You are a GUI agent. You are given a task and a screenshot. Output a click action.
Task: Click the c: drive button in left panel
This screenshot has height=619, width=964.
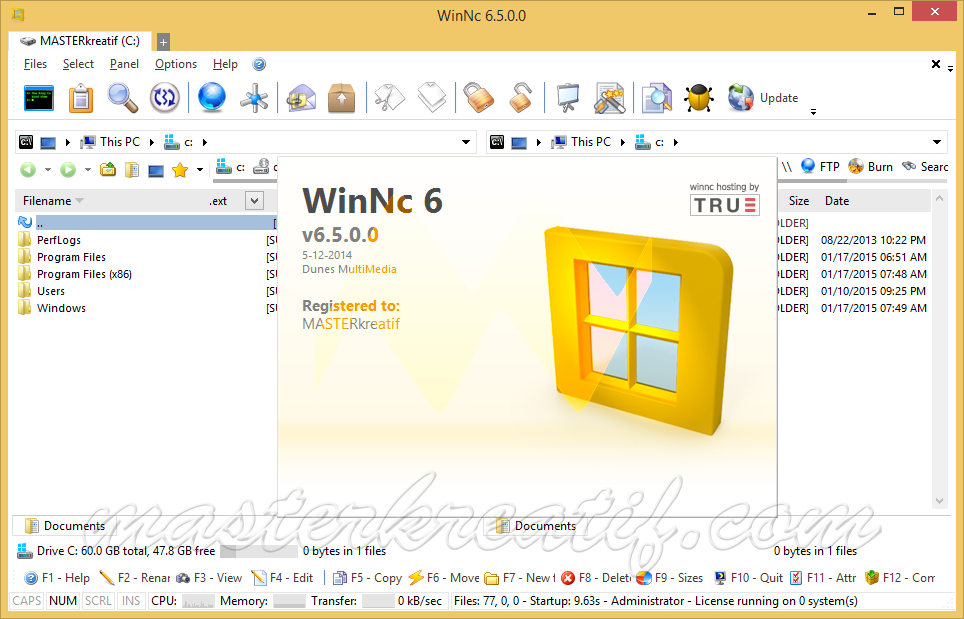[231, 167]
